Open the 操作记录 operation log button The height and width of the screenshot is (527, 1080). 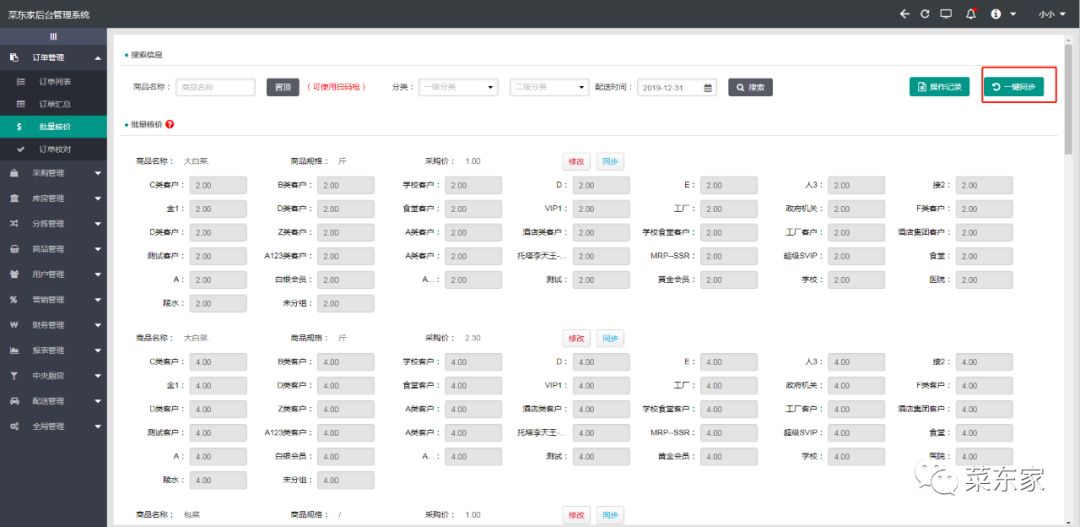point(939,87)
